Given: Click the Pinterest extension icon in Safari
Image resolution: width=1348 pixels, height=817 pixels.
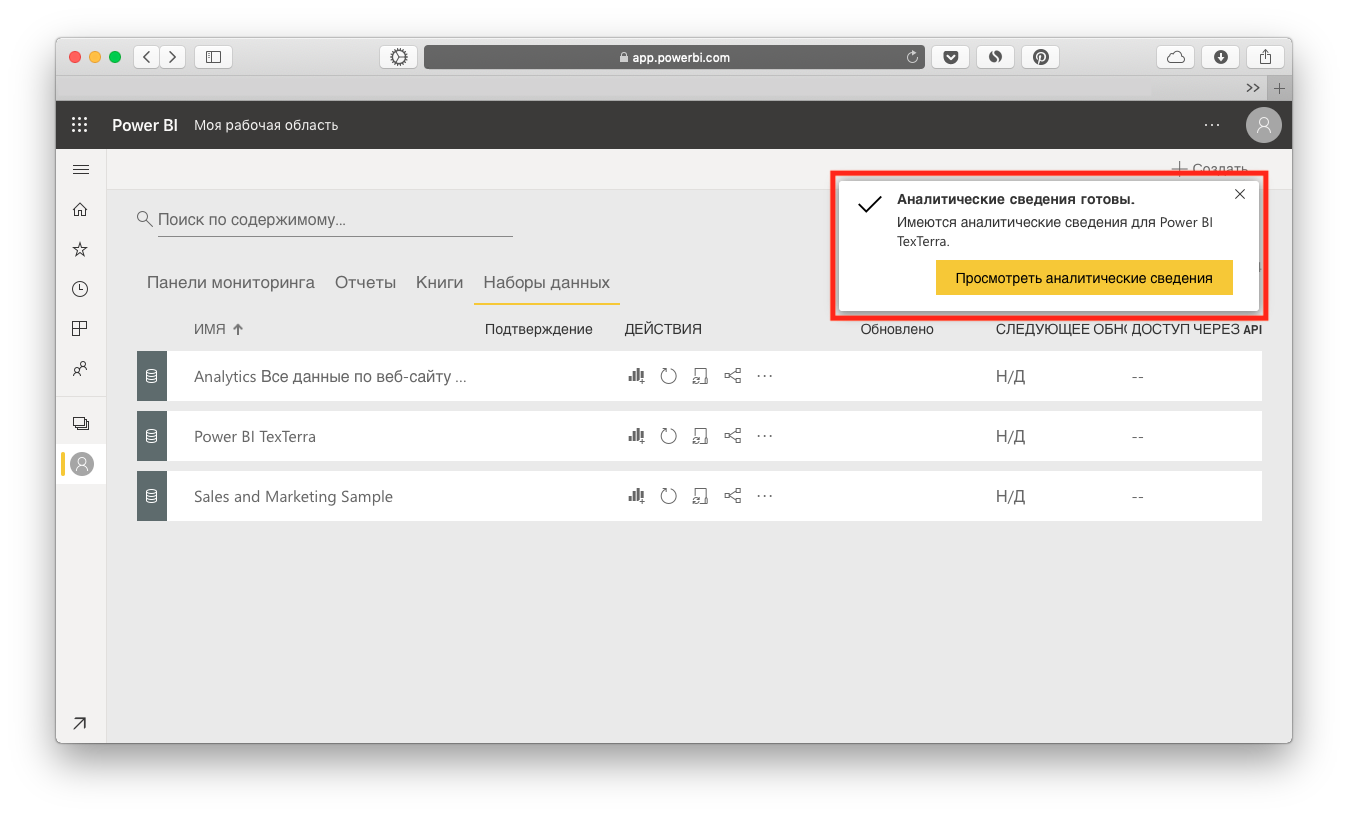Looking at the screenshot, I should pos(1041,57).
